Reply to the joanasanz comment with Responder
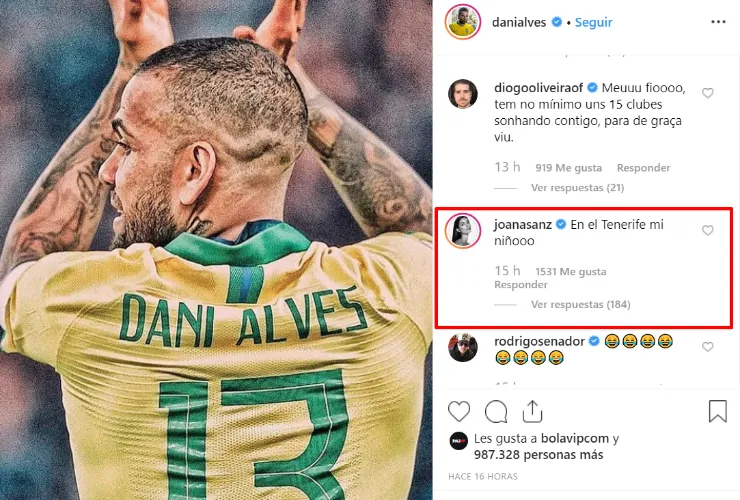This screenshot has width=740, height=500. [521, 285]
